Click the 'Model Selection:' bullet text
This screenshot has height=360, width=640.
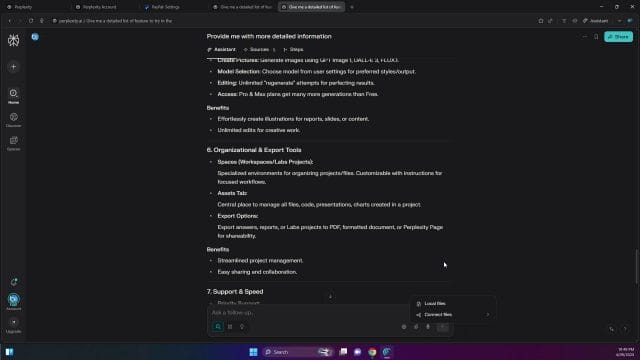[x=239, y=71]
